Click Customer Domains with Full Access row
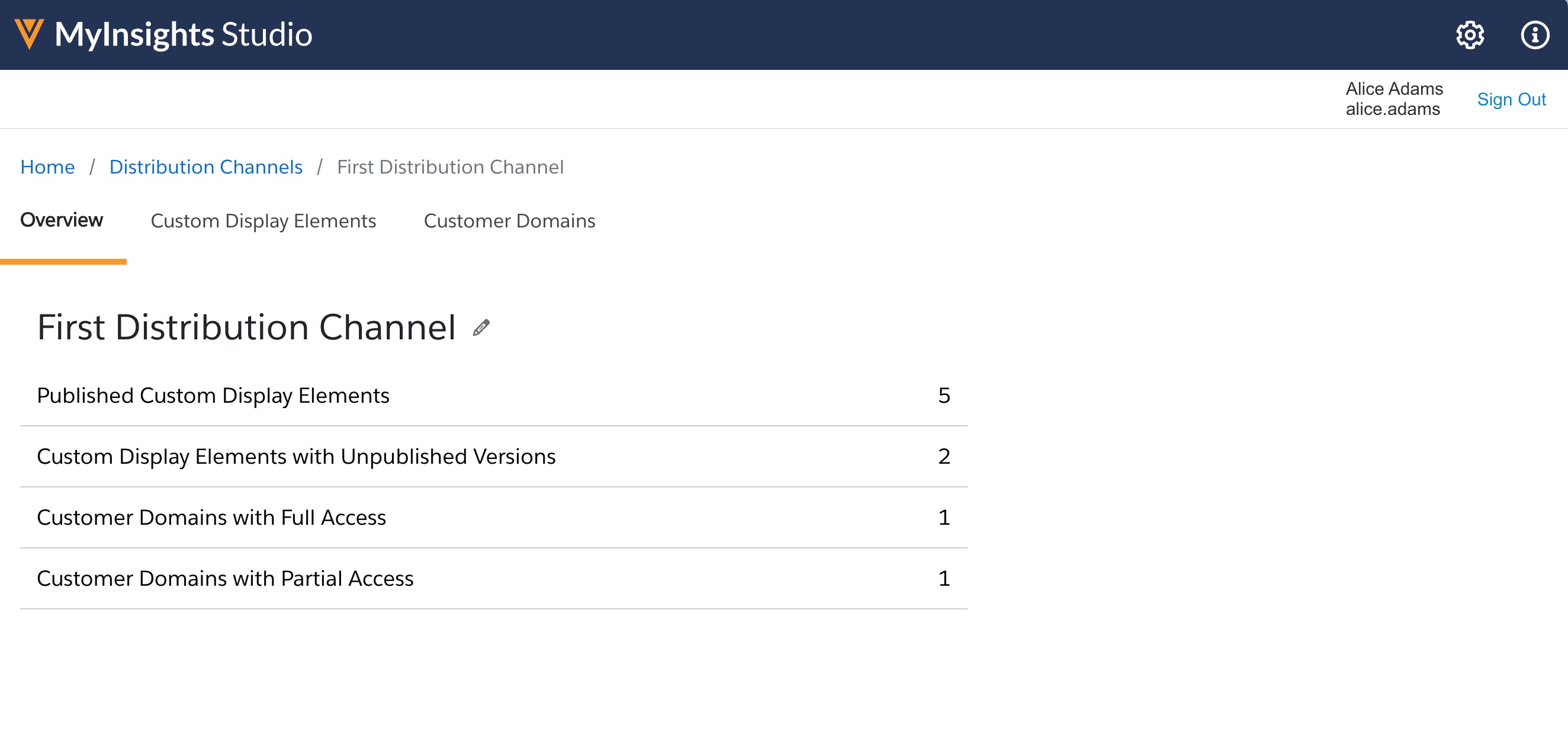The width and height of the screenshot is (1568, 751). [211, 517]
